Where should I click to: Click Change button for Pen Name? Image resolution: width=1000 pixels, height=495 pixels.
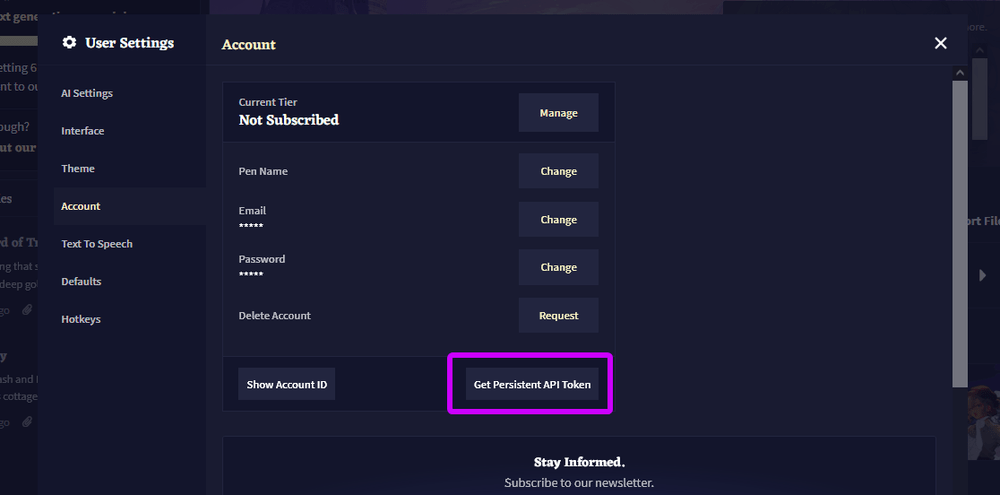coord(558,171)
